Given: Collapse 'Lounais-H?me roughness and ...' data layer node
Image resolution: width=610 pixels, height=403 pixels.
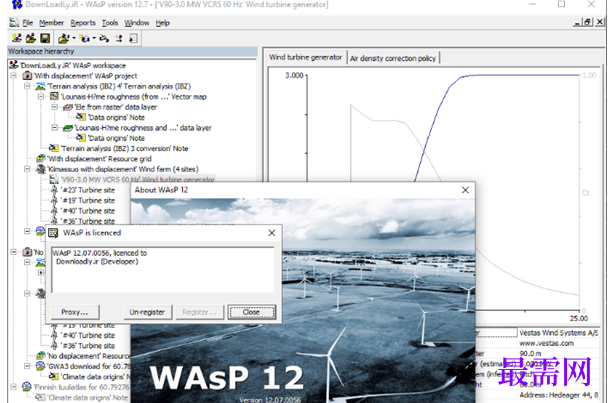Looking at the screenshot, I should [54, 128].
